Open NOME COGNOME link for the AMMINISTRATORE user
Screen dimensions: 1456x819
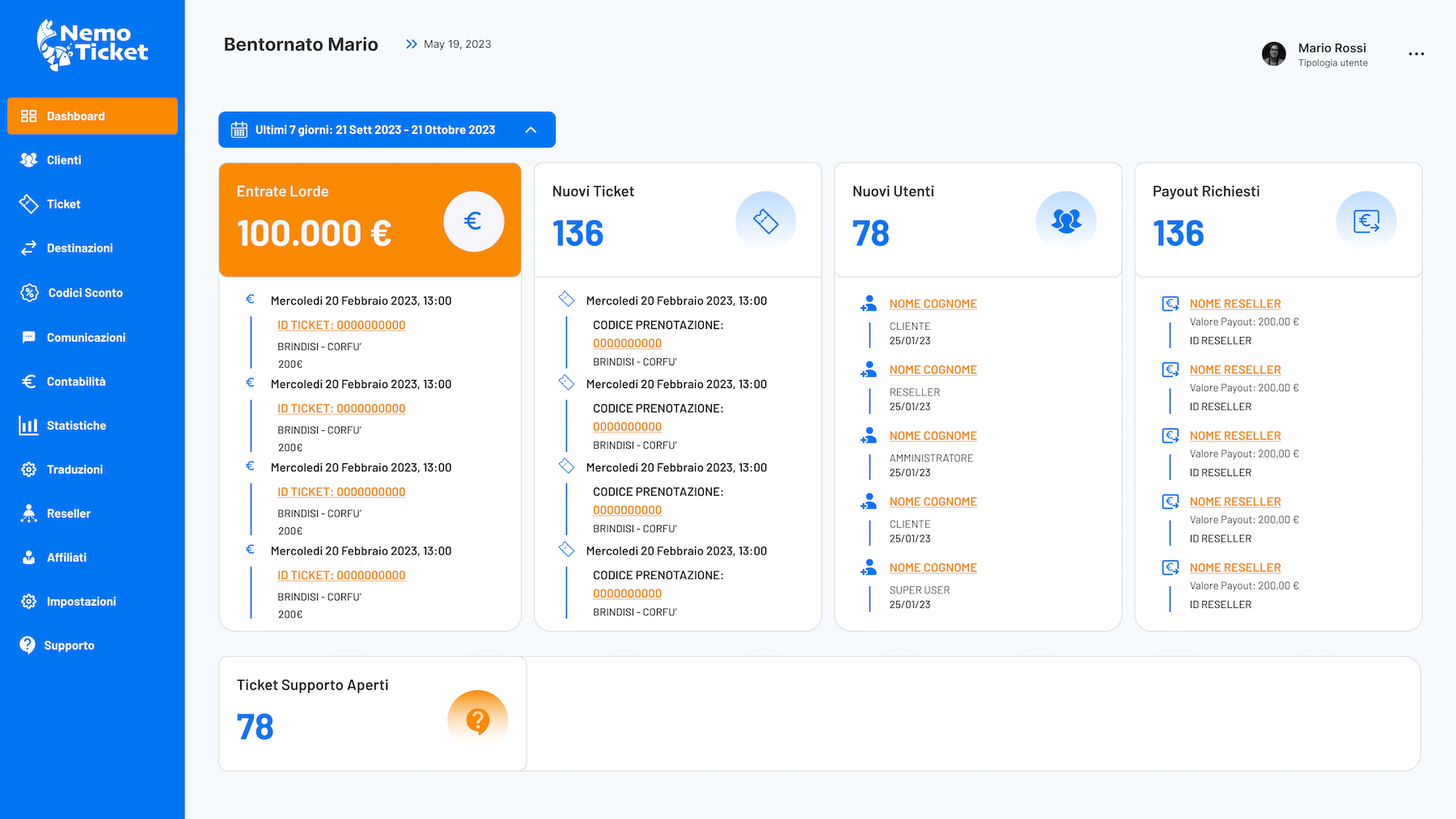(933, 436)
